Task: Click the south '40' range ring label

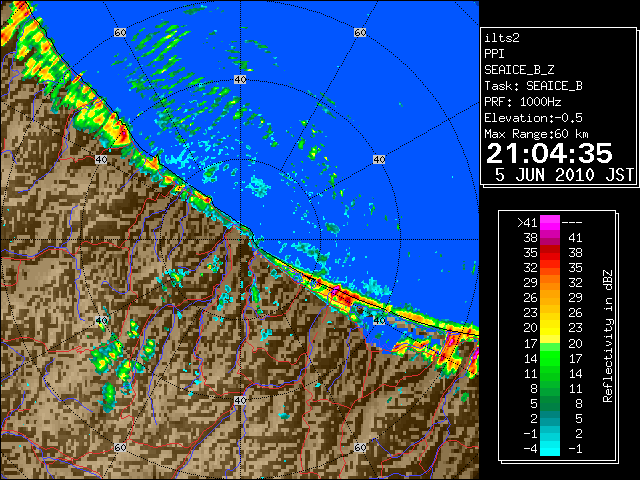Action: click(x=240, y=400)
